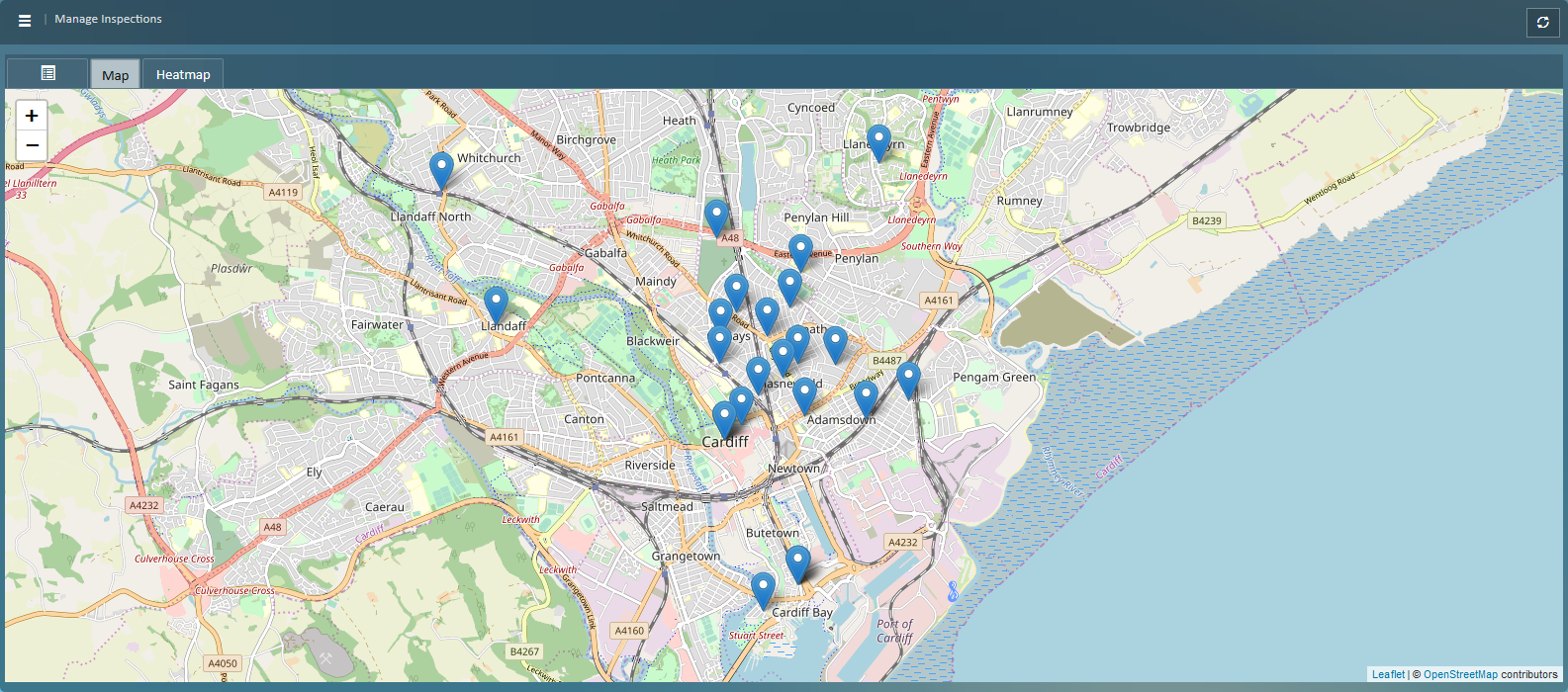
Task: Select the Map tab
Action: (115, 75)
